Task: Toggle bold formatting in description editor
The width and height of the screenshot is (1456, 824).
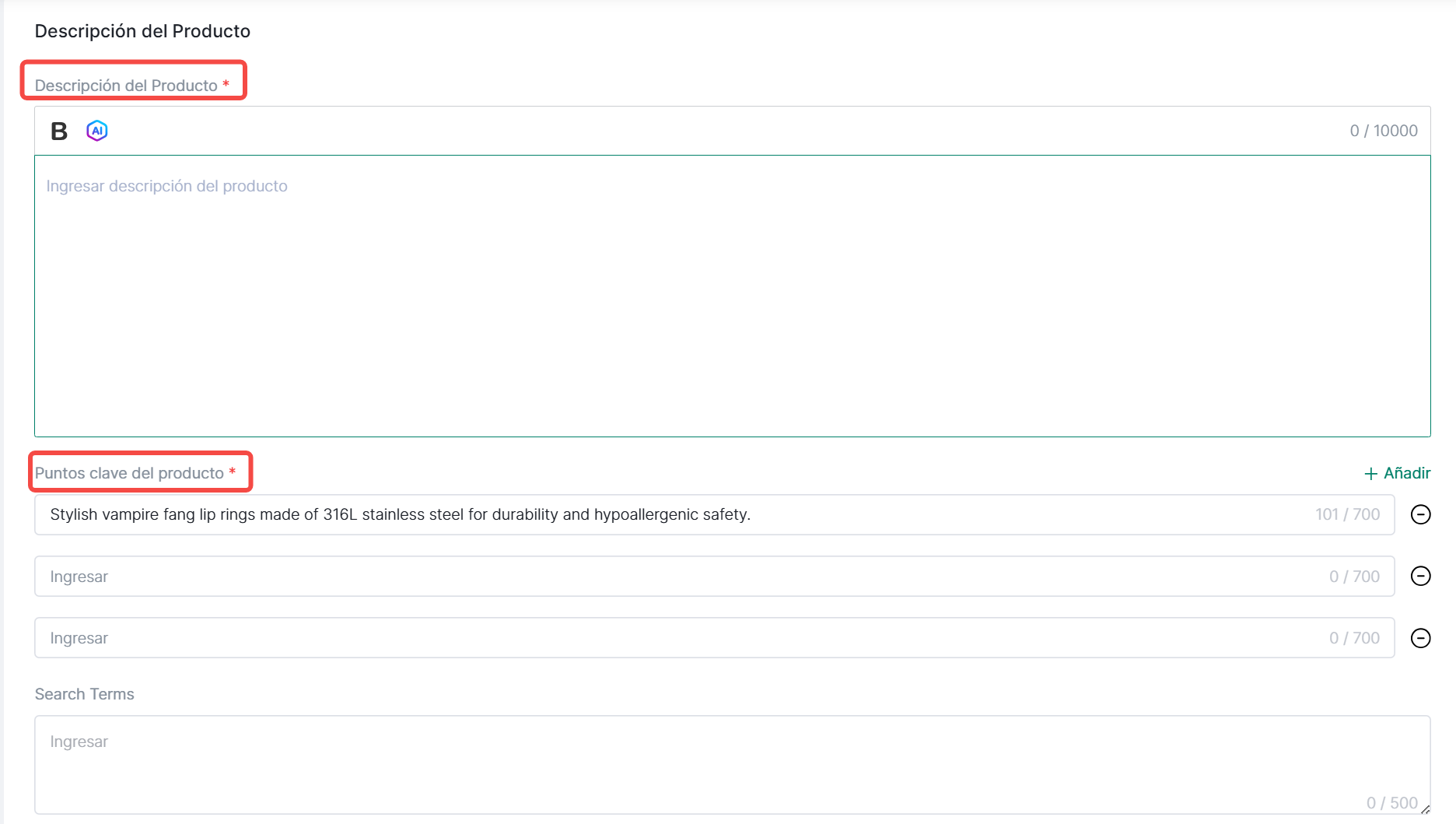Action: [59, 131]
